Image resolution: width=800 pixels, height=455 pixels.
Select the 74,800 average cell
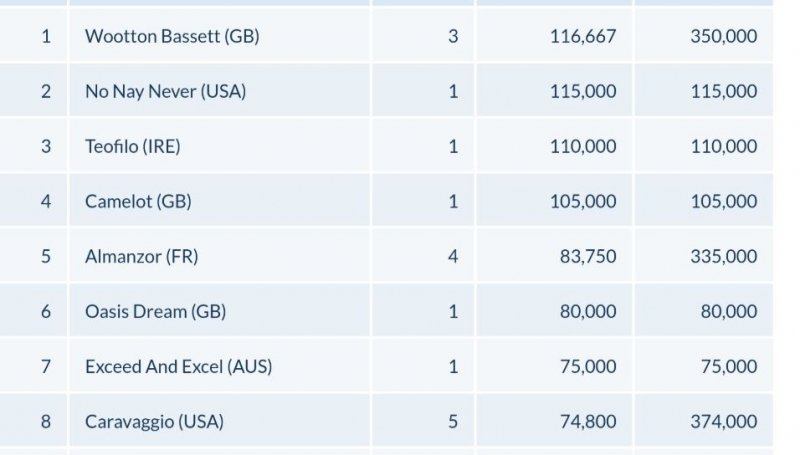pos(588,422)
